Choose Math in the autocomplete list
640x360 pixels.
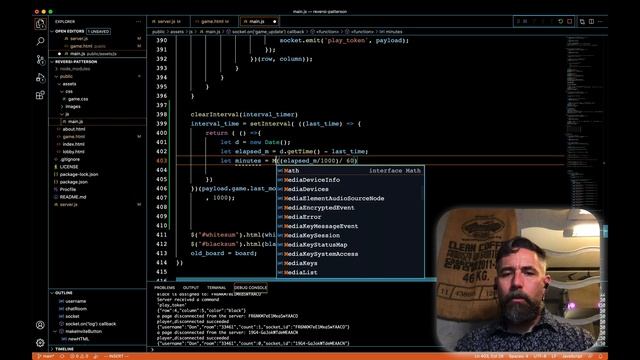click(350, 171)
